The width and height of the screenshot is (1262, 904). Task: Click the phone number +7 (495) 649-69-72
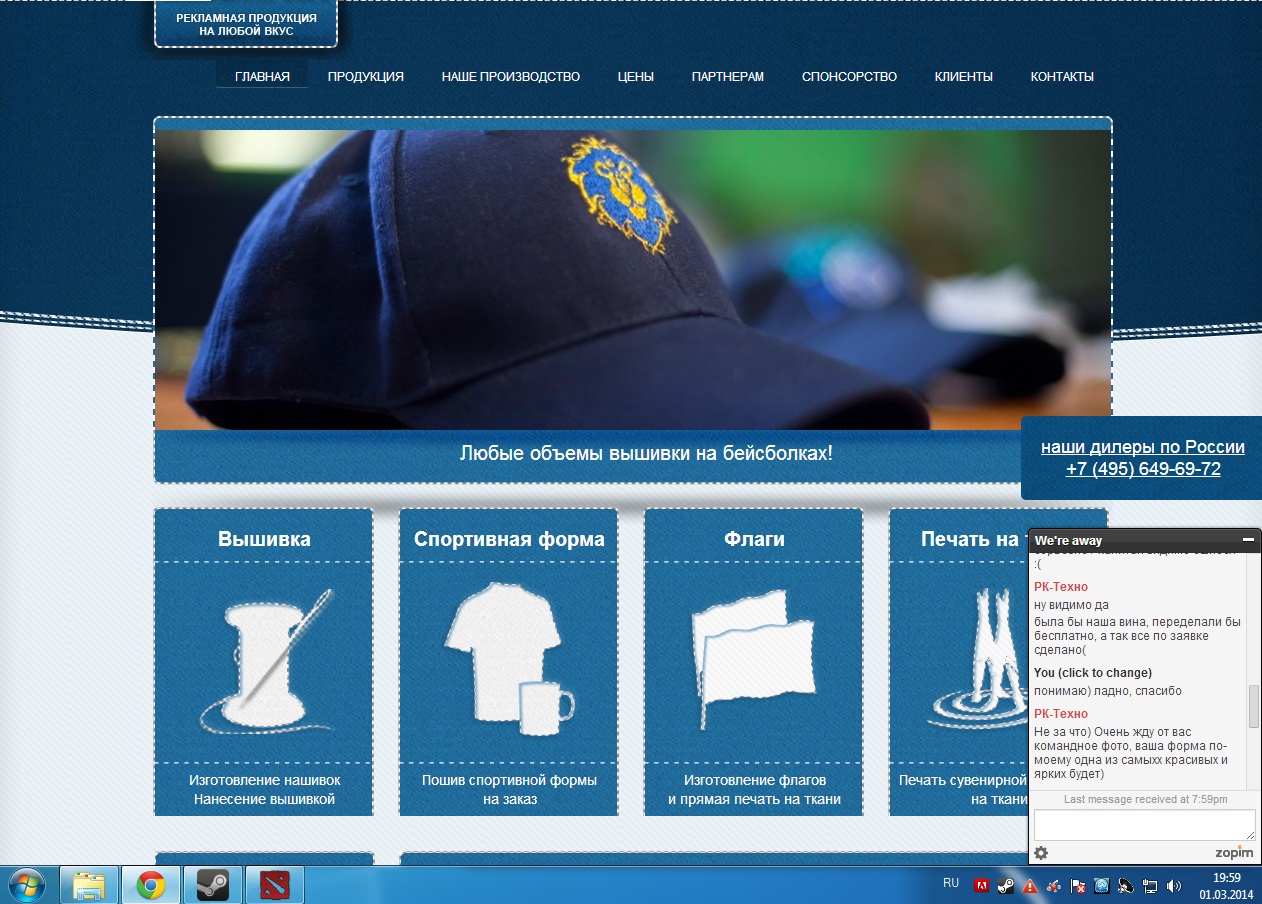tap(1143, 469)
